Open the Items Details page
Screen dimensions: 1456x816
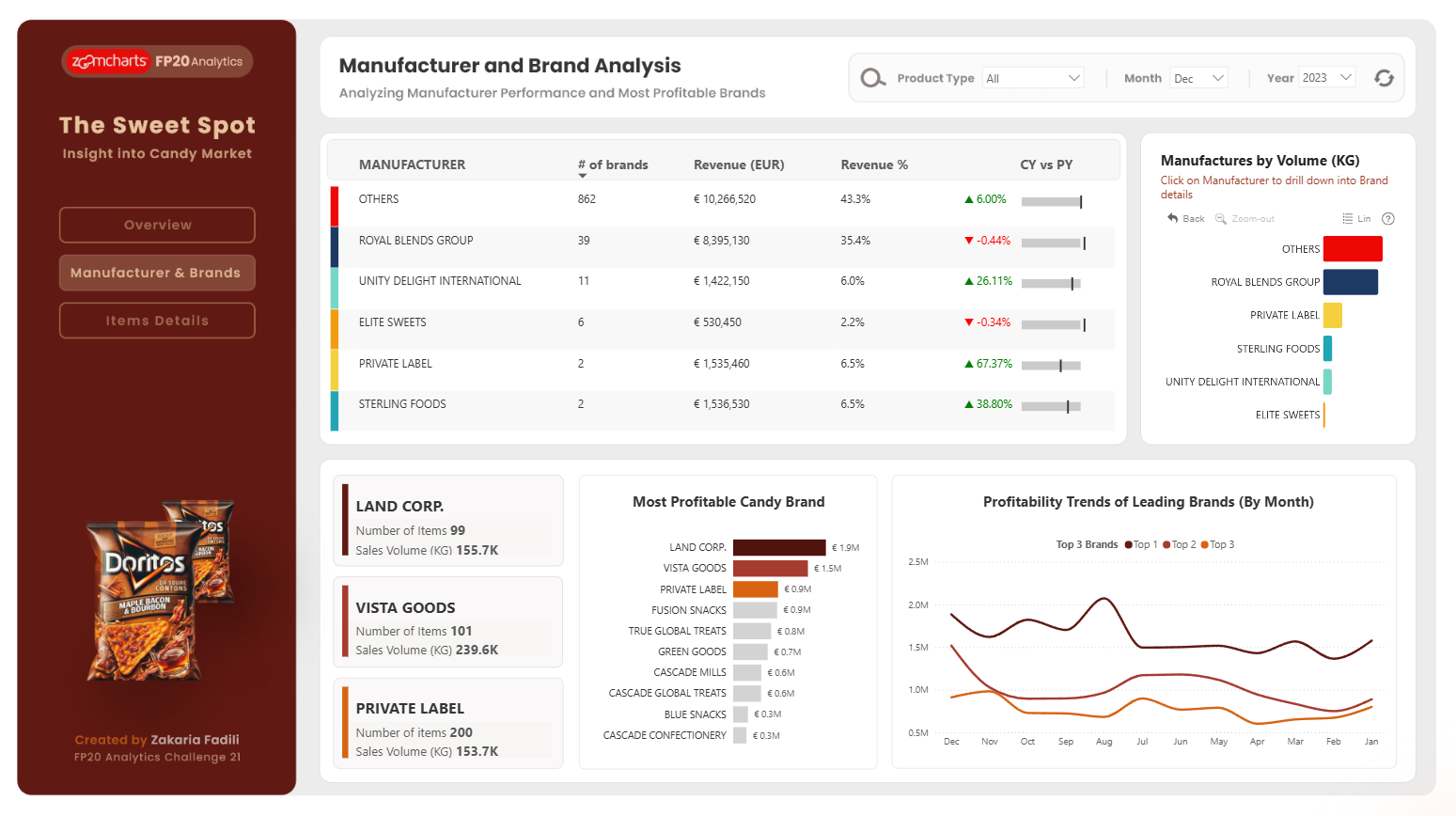[157, 321]
